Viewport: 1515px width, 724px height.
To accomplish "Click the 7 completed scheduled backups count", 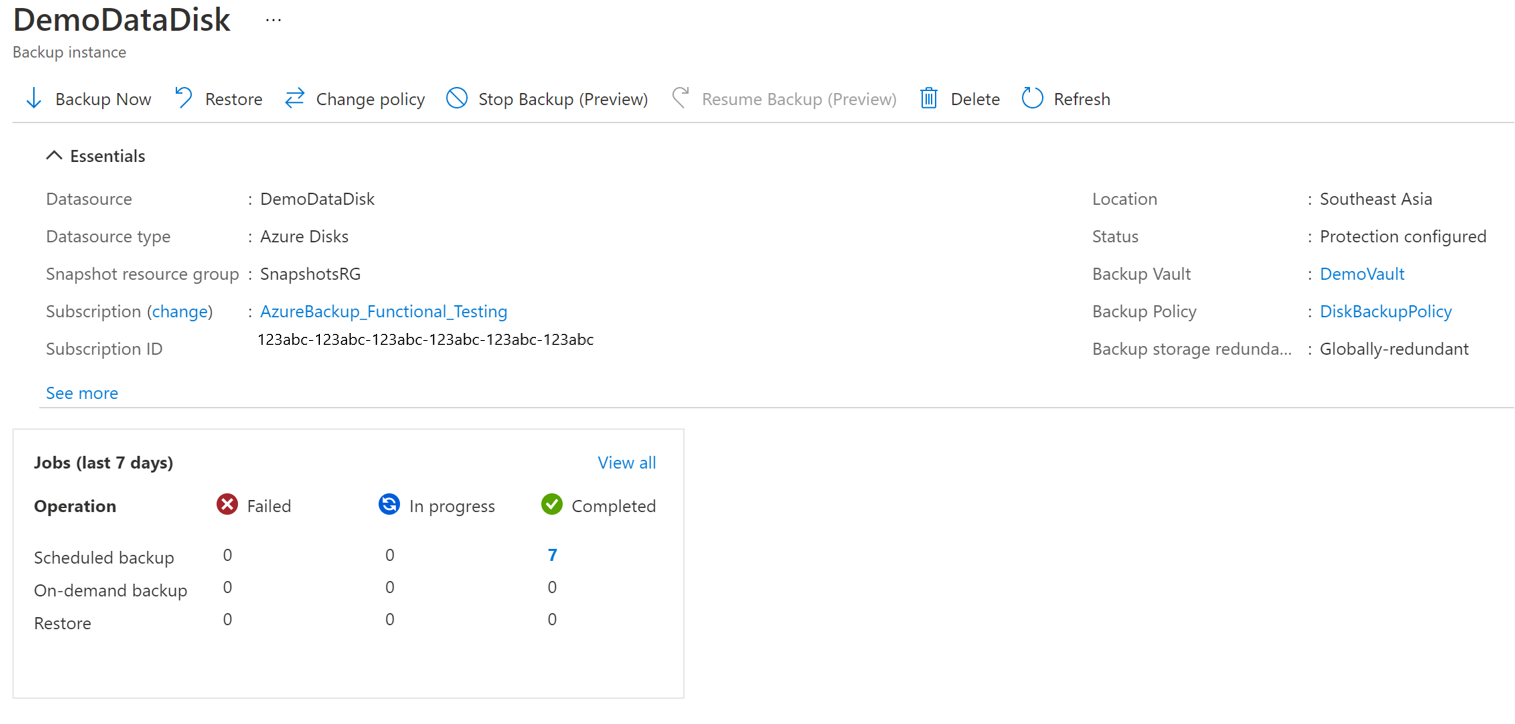I will pos(551,555).
